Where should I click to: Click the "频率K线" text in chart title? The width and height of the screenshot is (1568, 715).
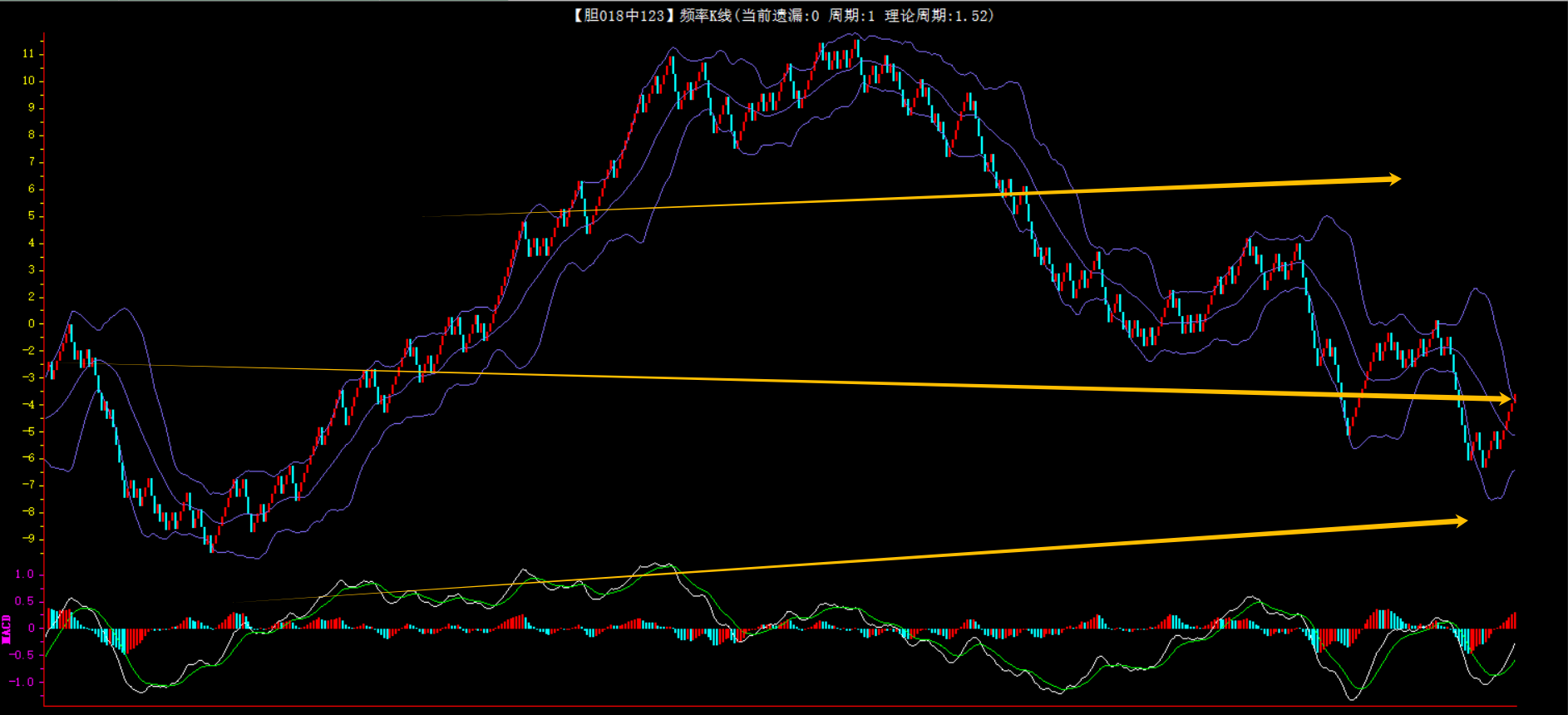pyautogui.click(x=705, y=15)
